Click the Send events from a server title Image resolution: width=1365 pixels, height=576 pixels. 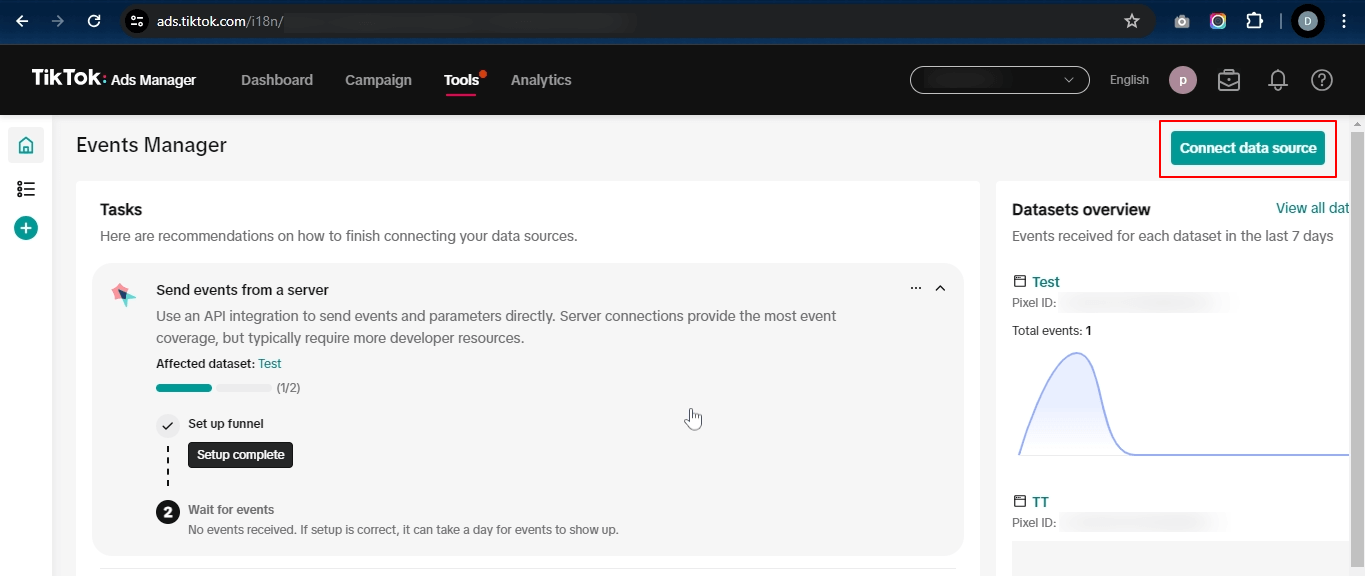click(242, 290)
